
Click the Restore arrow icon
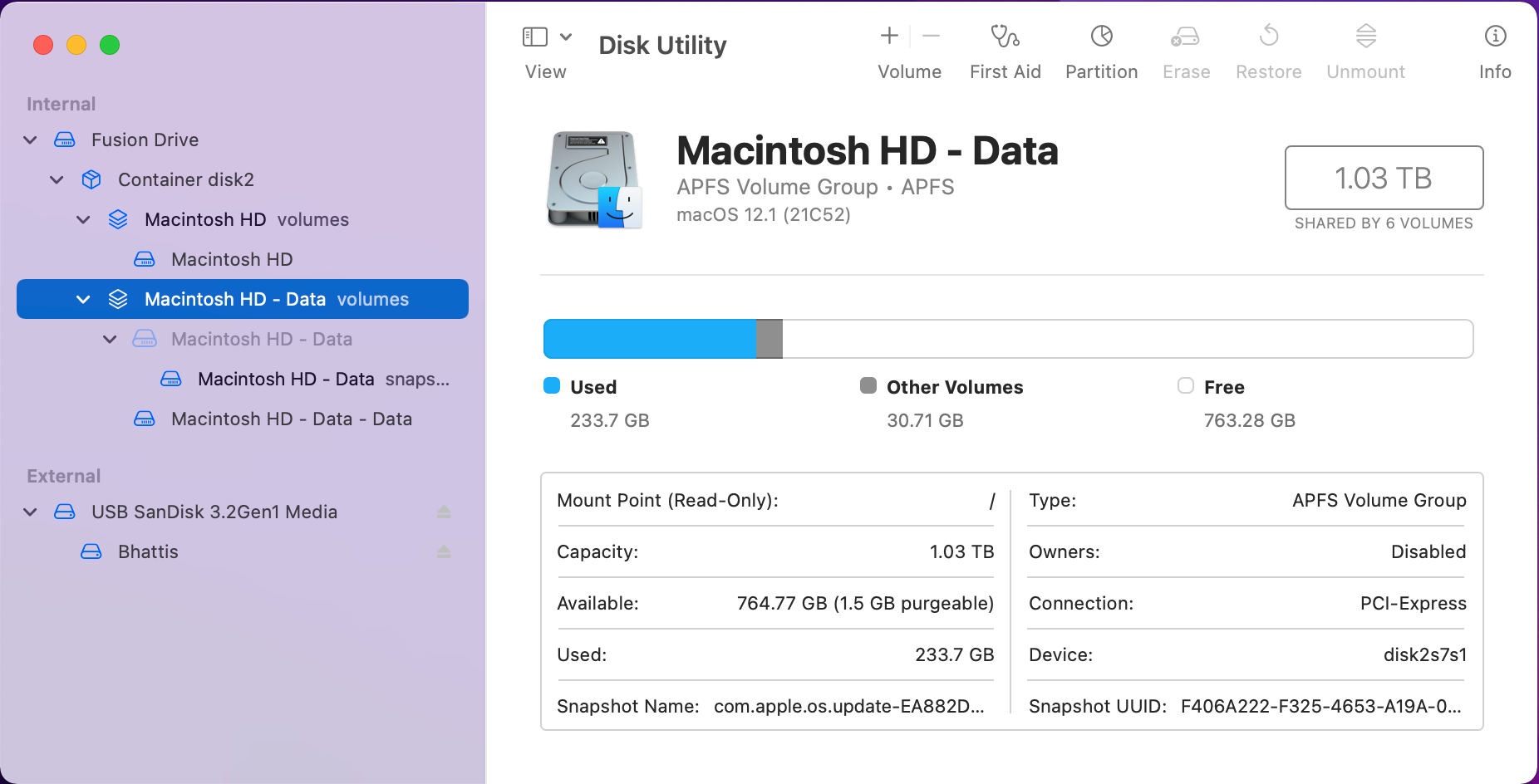click(1269, 36)
